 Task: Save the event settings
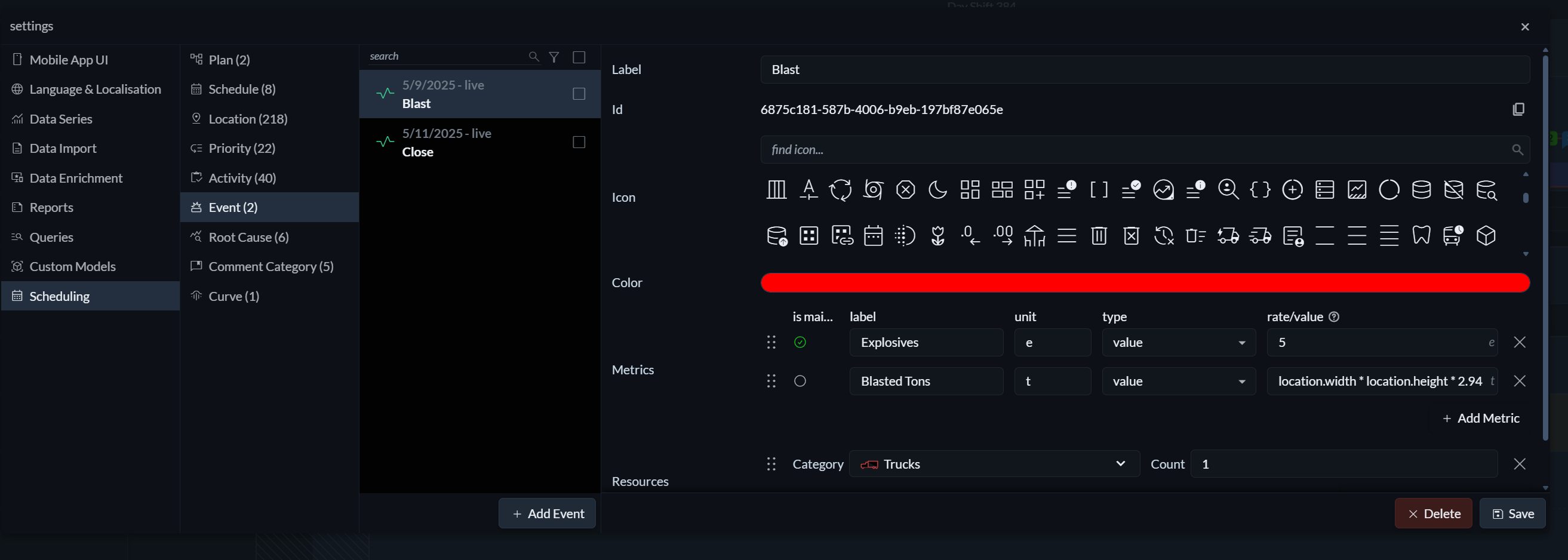[x=1512, y=513]
